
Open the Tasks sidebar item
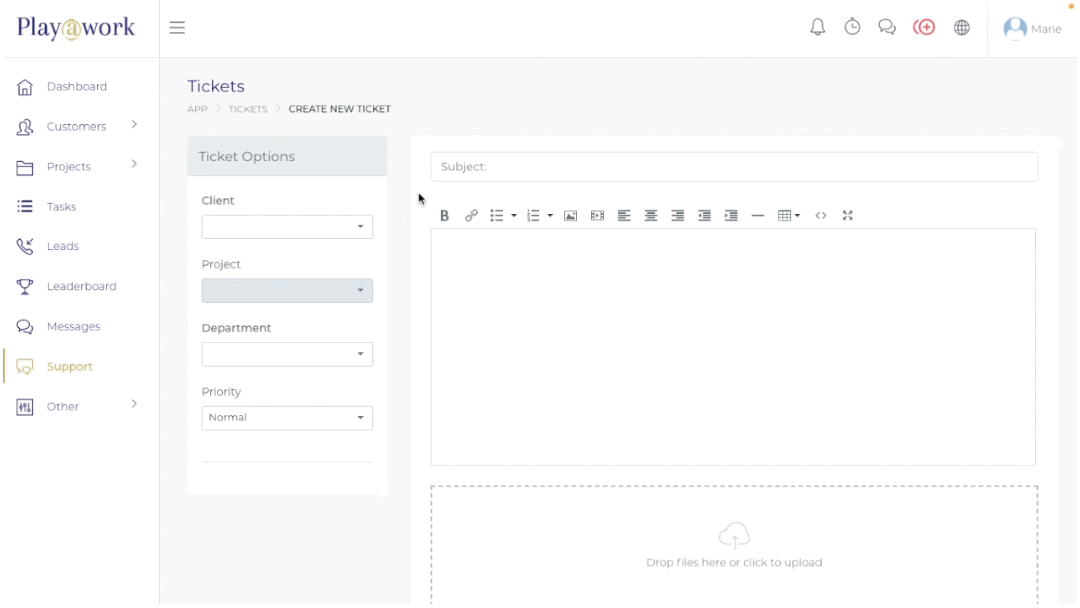[x=61, y=207]
